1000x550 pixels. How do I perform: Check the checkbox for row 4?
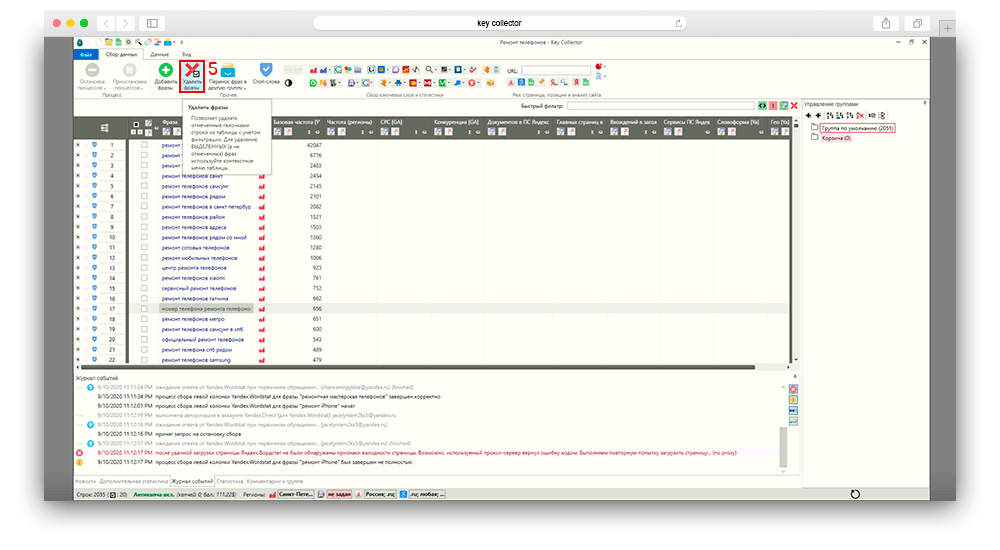point(144,175)
